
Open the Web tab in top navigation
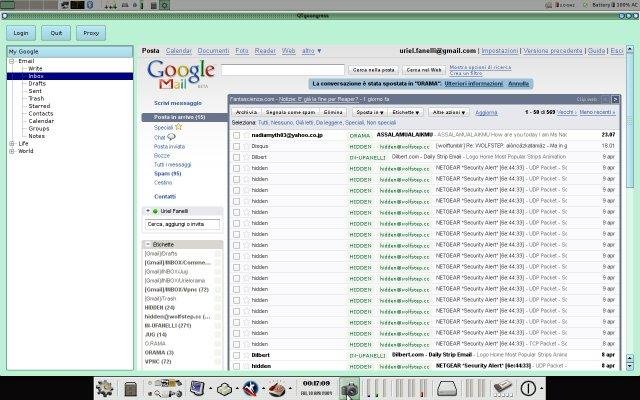click(289, 51)
